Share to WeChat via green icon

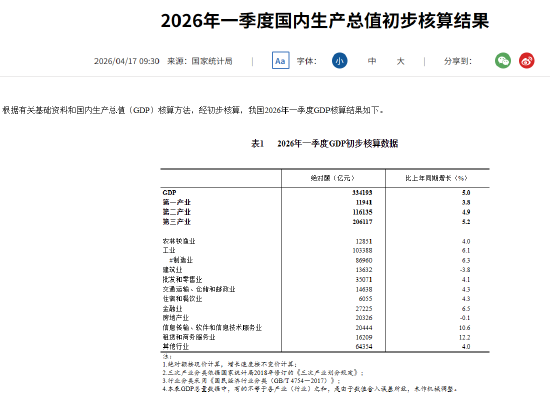pyautogui.click(x=503, y=61)
